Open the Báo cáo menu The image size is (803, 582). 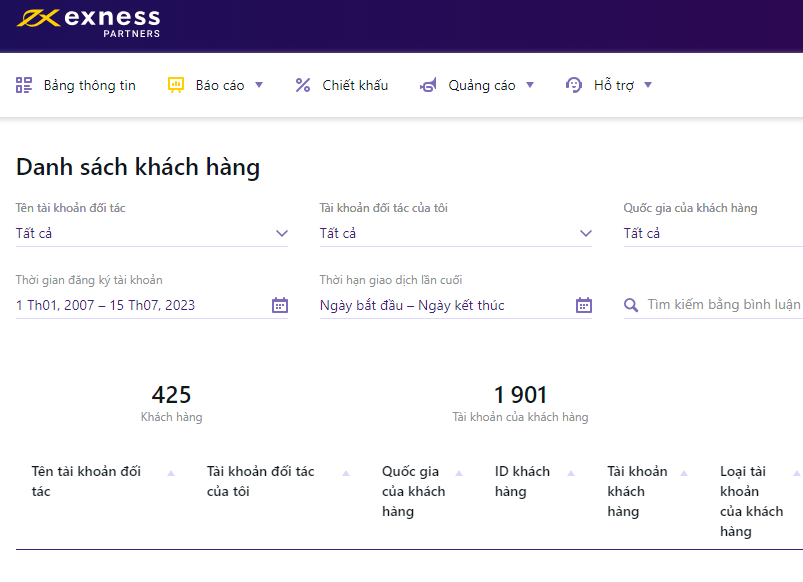(216, 85)
